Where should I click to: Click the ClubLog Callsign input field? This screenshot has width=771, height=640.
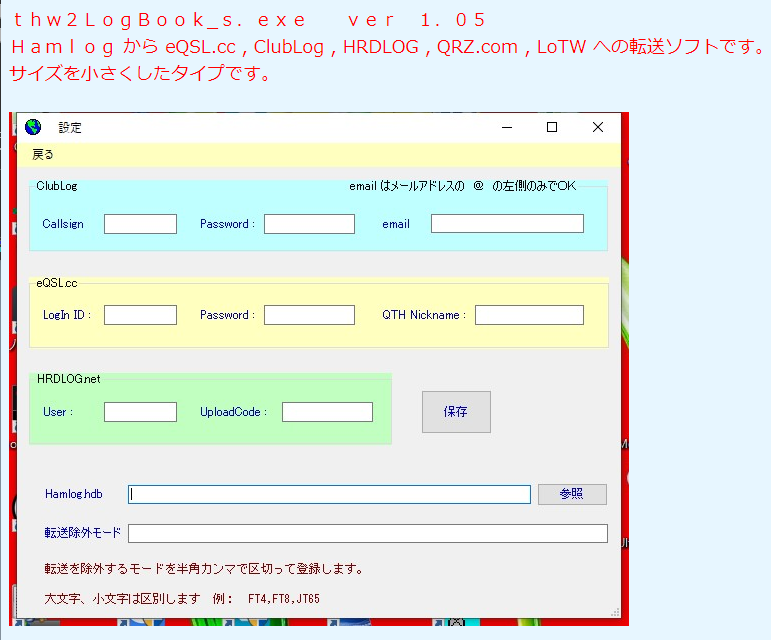click(140, 224)
